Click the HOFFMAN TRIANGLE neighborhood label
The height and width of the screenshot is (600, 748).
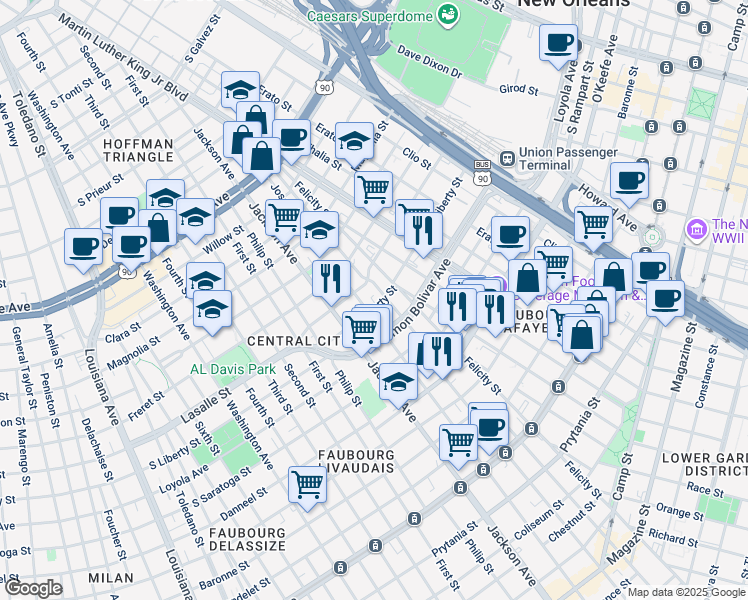(x=138, y=150)
